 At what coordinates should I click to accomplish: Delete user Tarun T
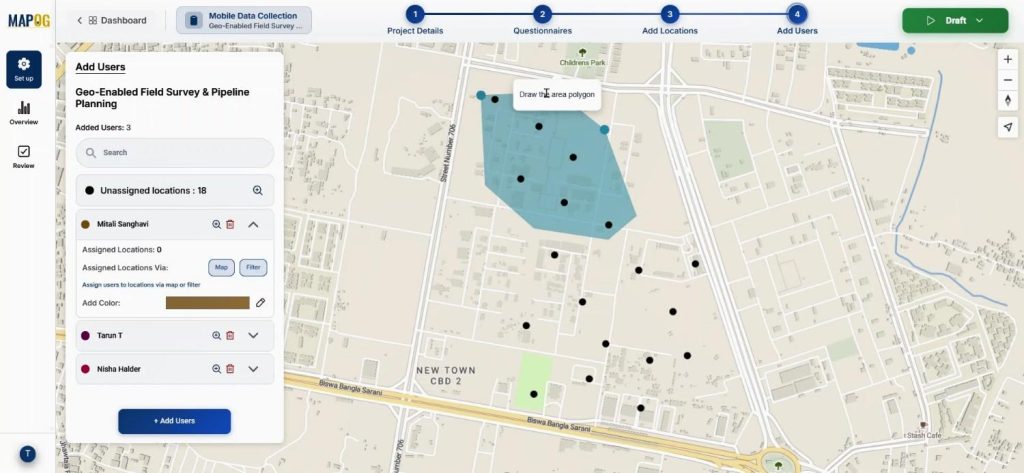[x=230, y=336]
